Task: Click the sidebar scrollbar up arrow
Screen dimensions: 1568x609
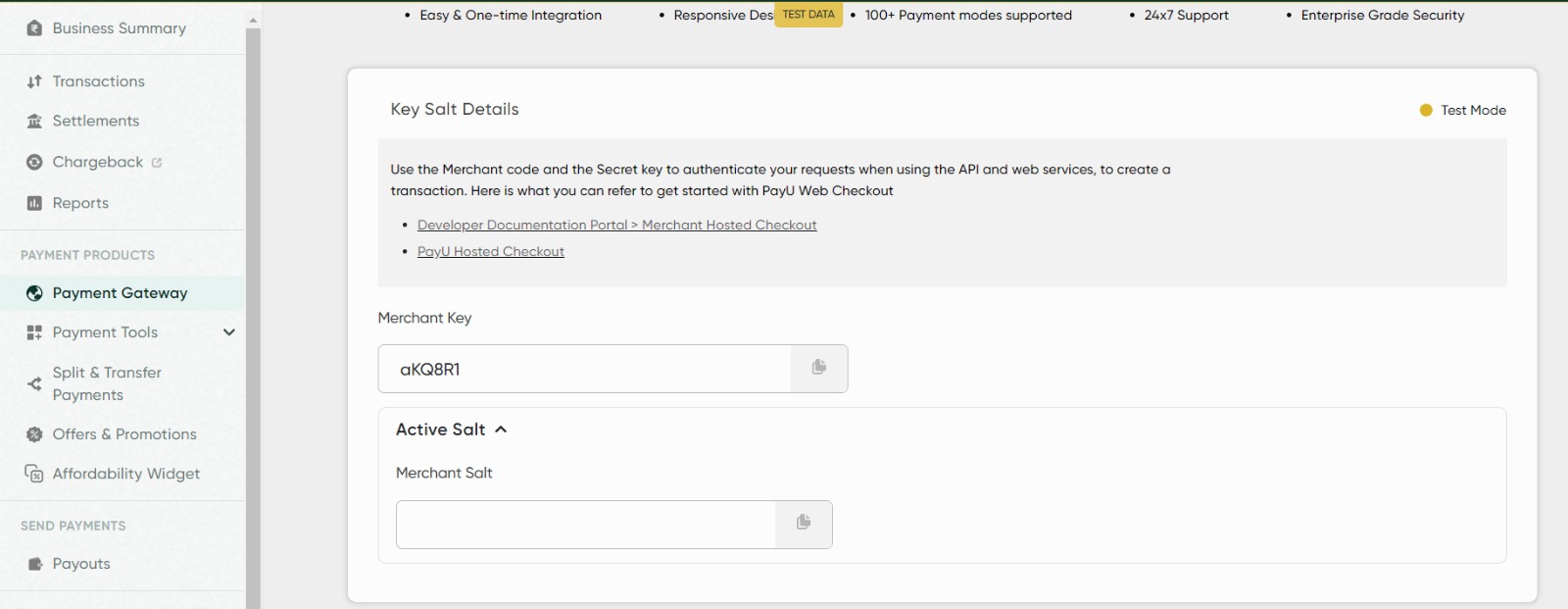Action: click(253, 20)
